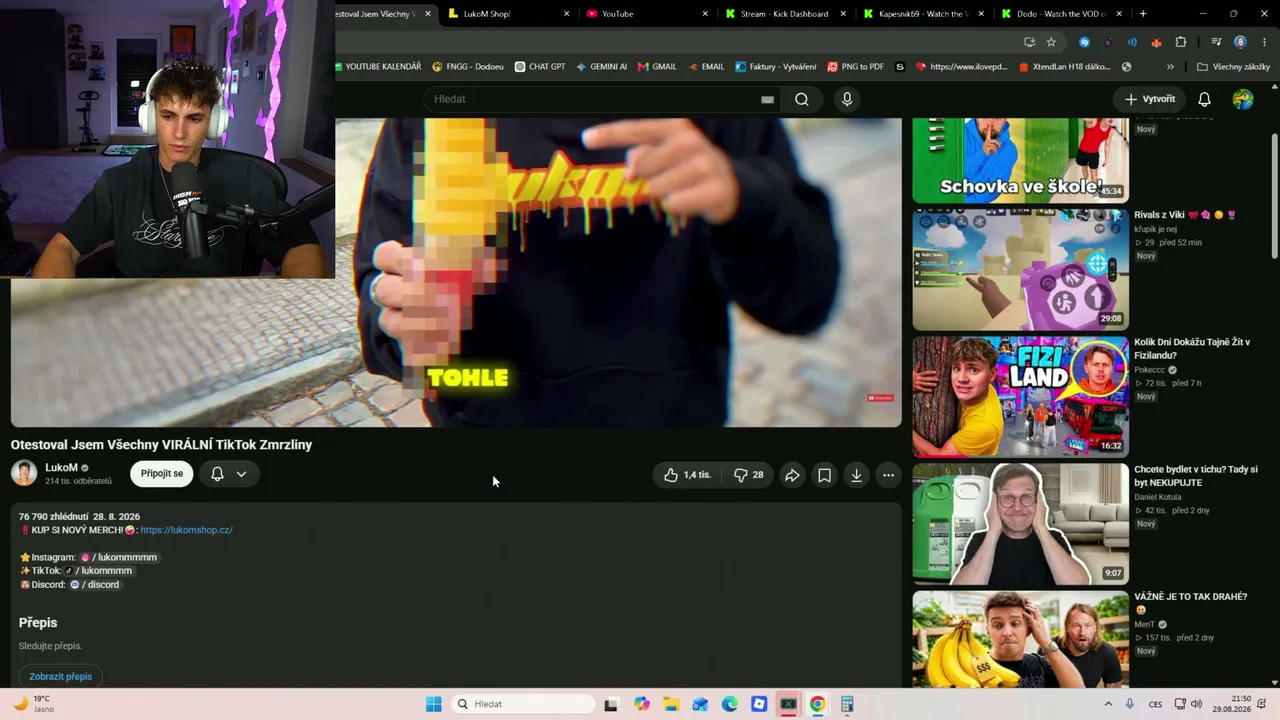Screen dimensions: 1280x720
Task: Open the TikTok lukommmm link
Action: click(99, 571)
